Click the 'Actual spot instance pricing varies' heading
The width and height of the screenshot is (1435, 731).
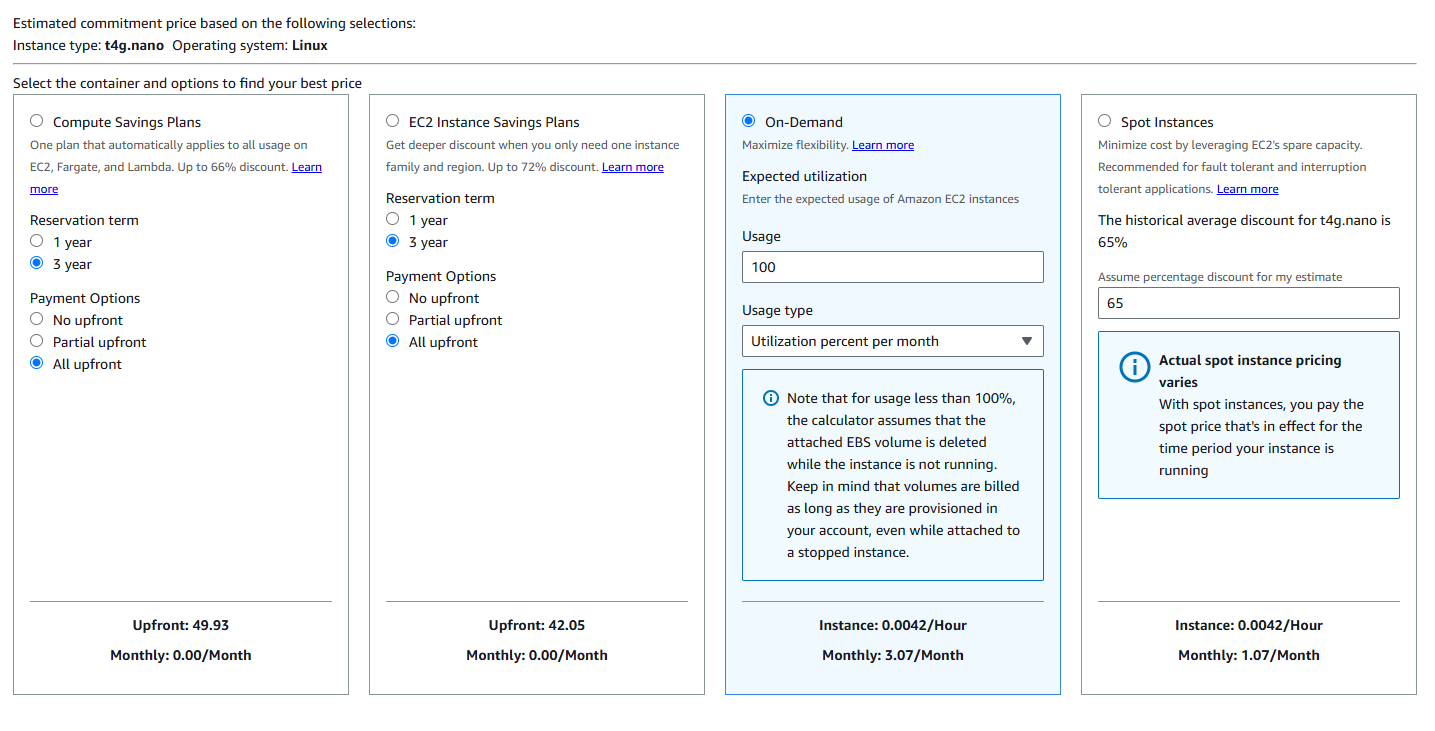coord(1250,371)
